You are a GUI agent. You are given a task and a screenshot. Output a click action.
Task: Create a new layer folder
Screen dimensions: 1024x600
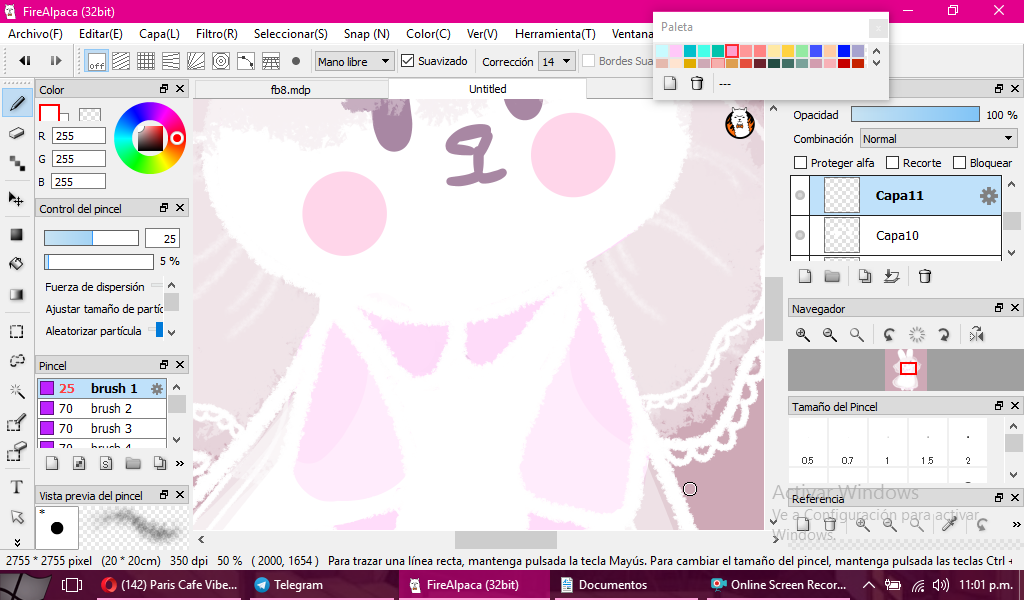(832, 277)
